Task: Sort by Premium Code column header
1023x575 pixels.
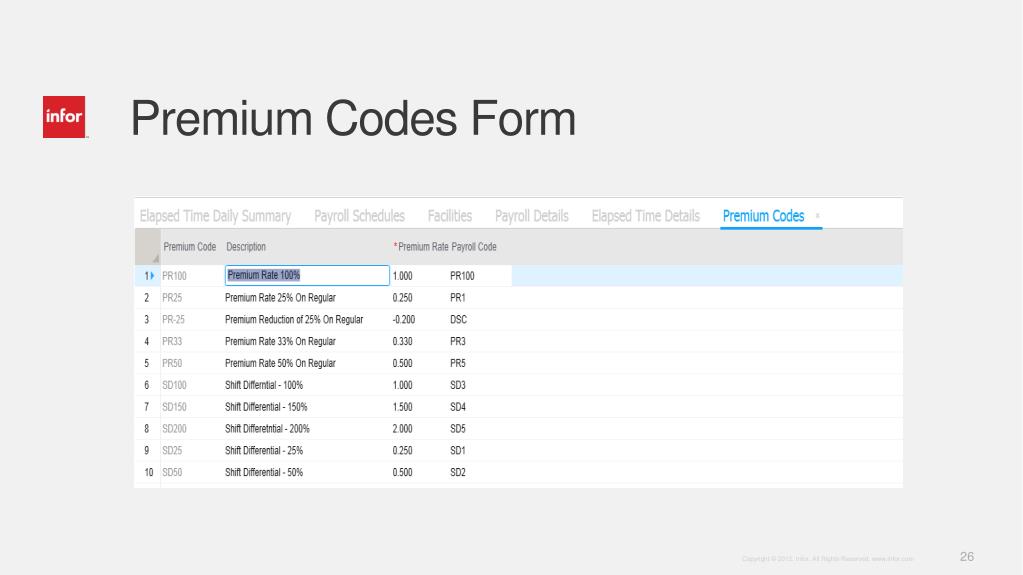Action: (189, 247)
